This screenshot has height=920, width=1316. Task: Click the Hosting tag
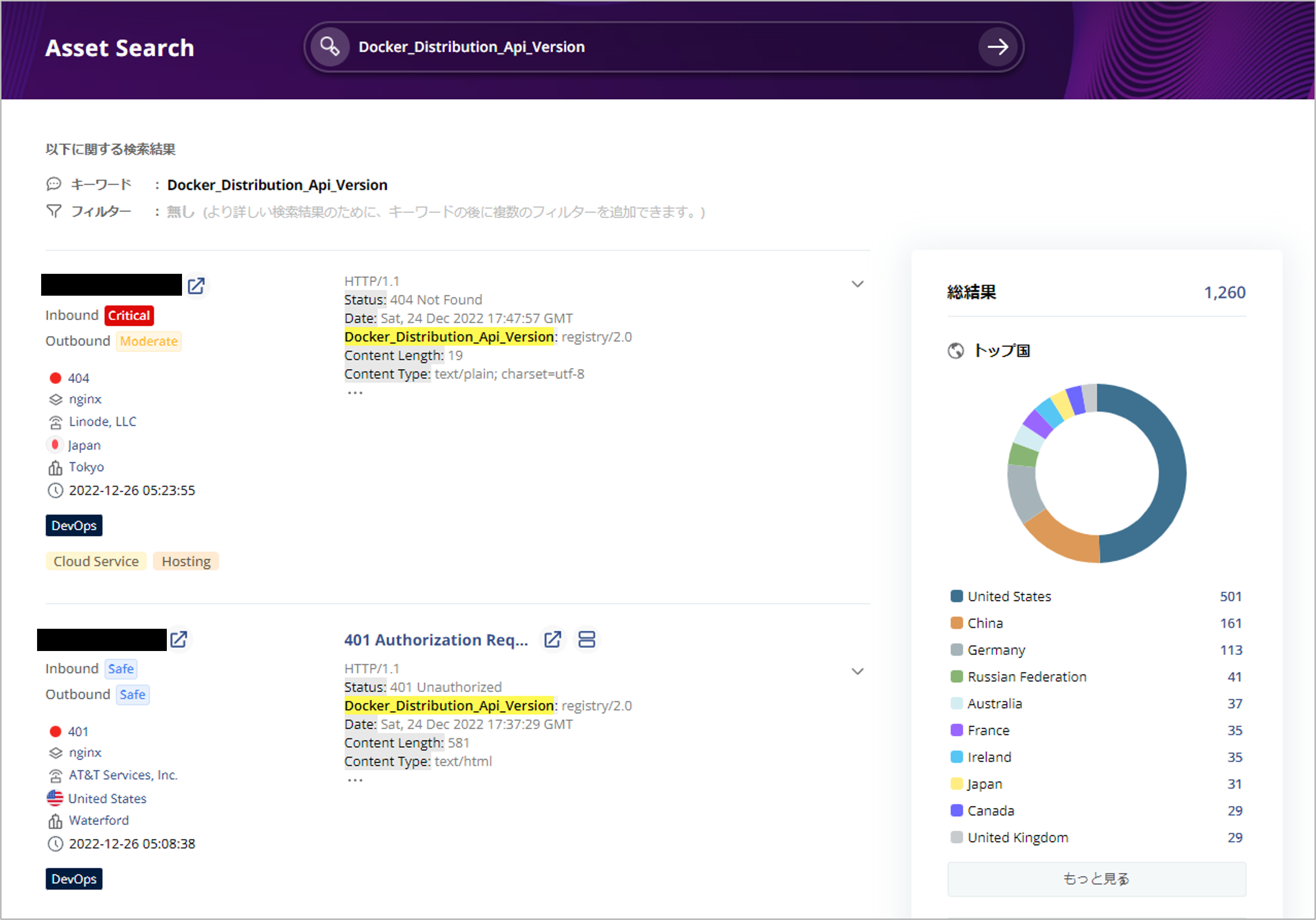[x=186, y=561]
